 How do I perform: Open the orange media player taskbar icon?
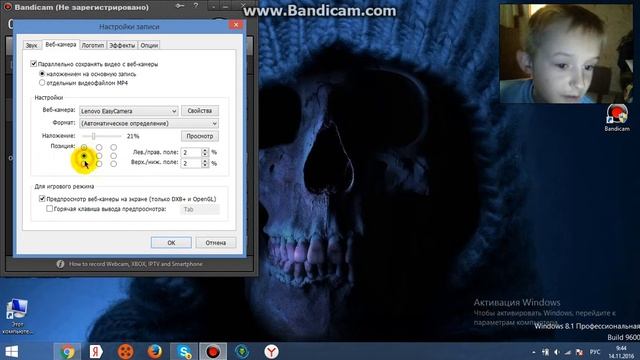pos(125,351)
